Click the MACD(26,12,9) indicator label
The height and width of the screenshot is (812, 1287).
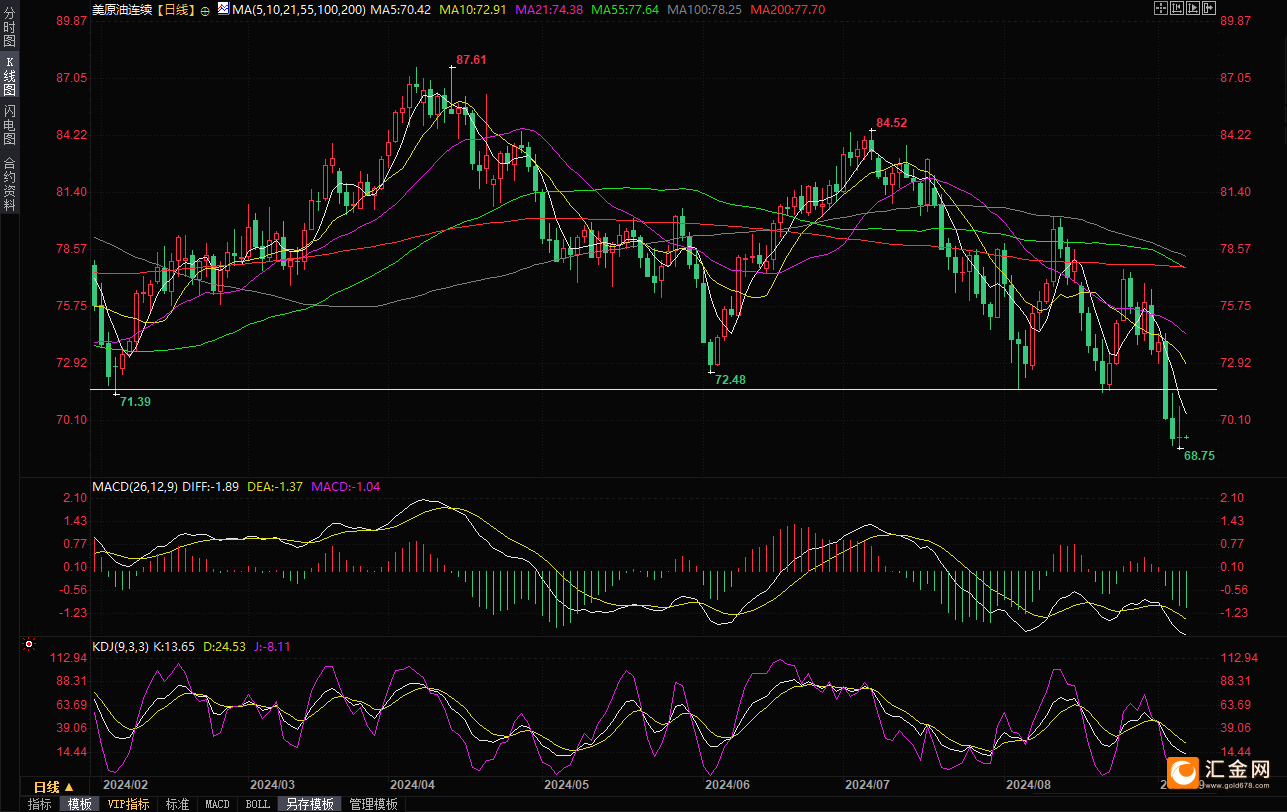pyautogui.click(x=135, y=487)
